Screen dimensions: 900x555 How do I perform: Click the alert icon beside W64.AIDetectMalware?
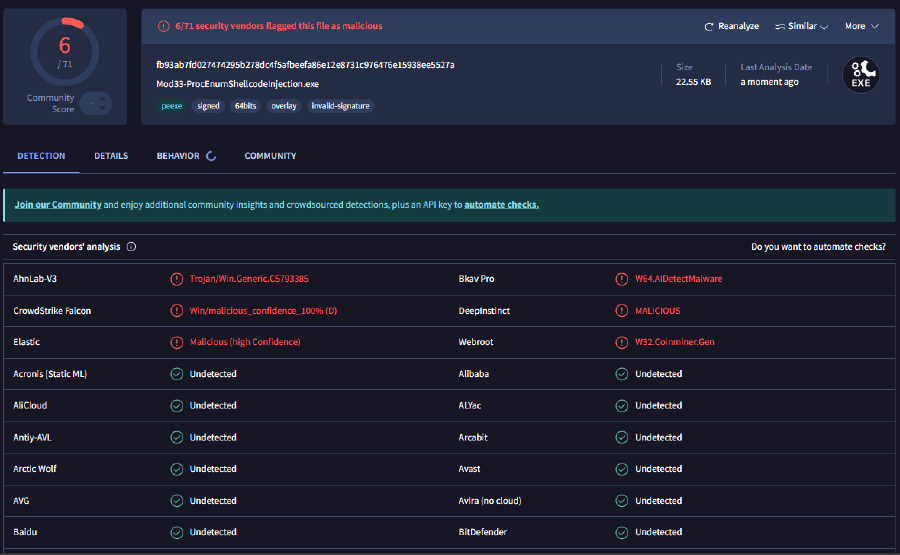click(x=622, y=279)
